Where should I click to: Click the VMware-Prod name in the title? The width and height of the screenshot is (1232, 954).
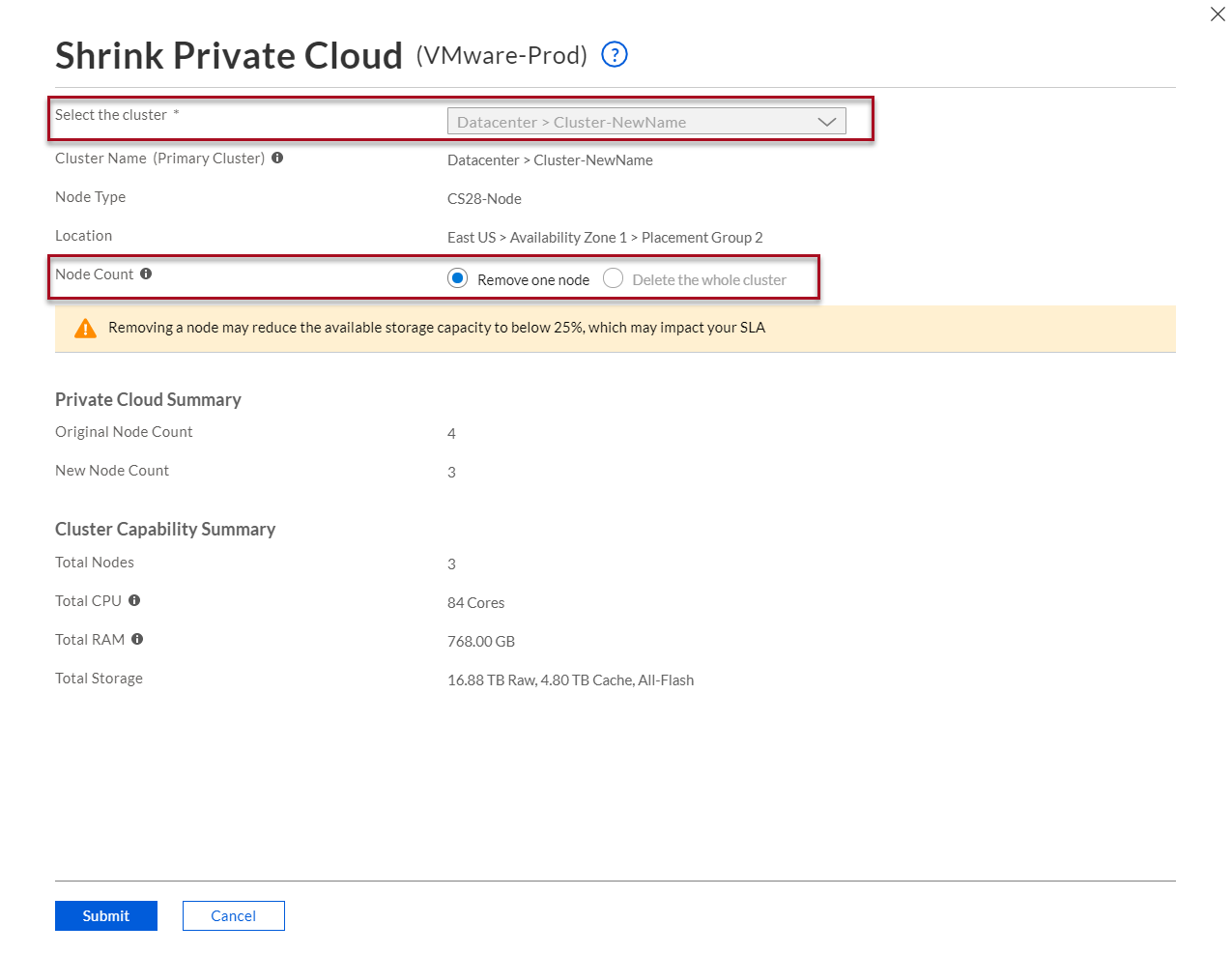501,55
